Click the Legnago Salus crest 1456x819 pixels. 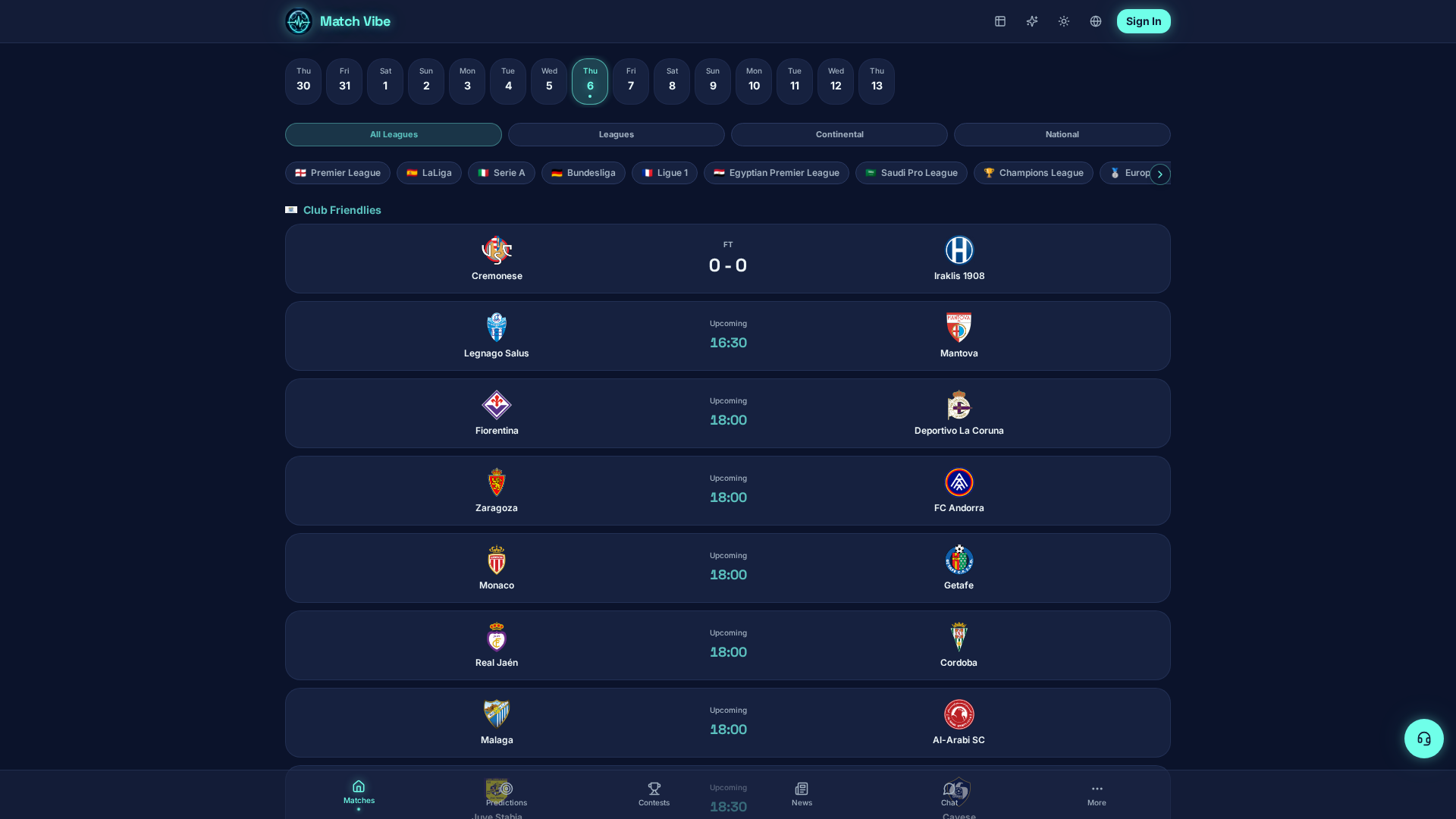pyautogui.click(x=497, y=328)
